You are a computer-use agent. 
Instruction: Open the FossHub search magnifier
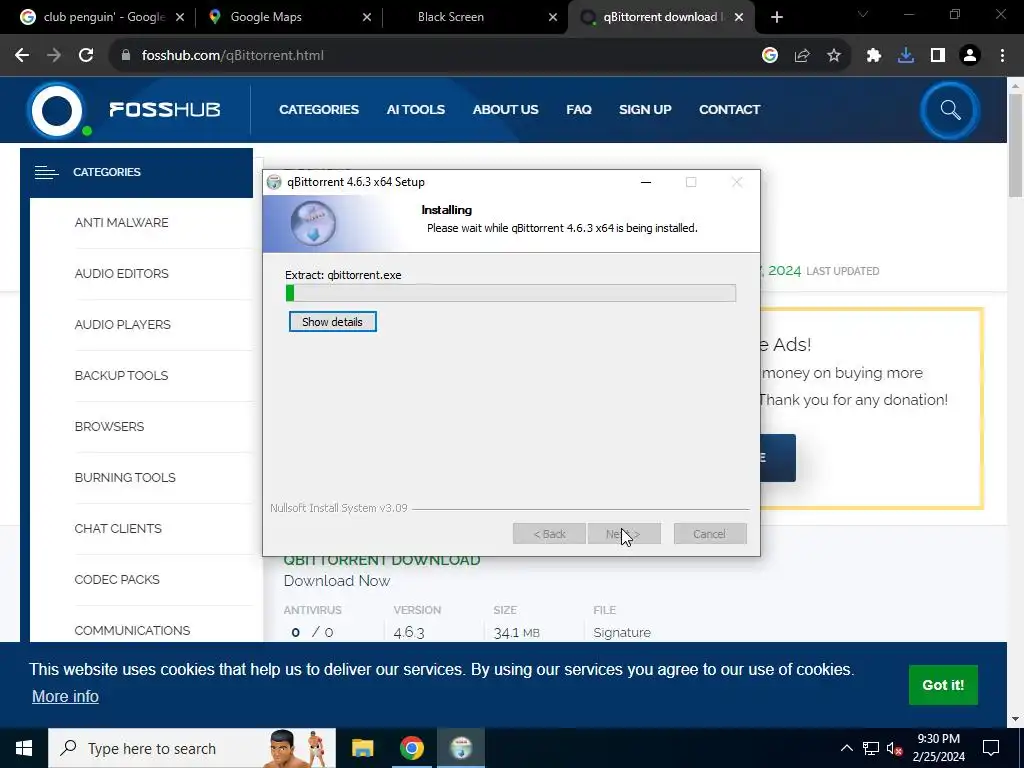coord(950,110)
